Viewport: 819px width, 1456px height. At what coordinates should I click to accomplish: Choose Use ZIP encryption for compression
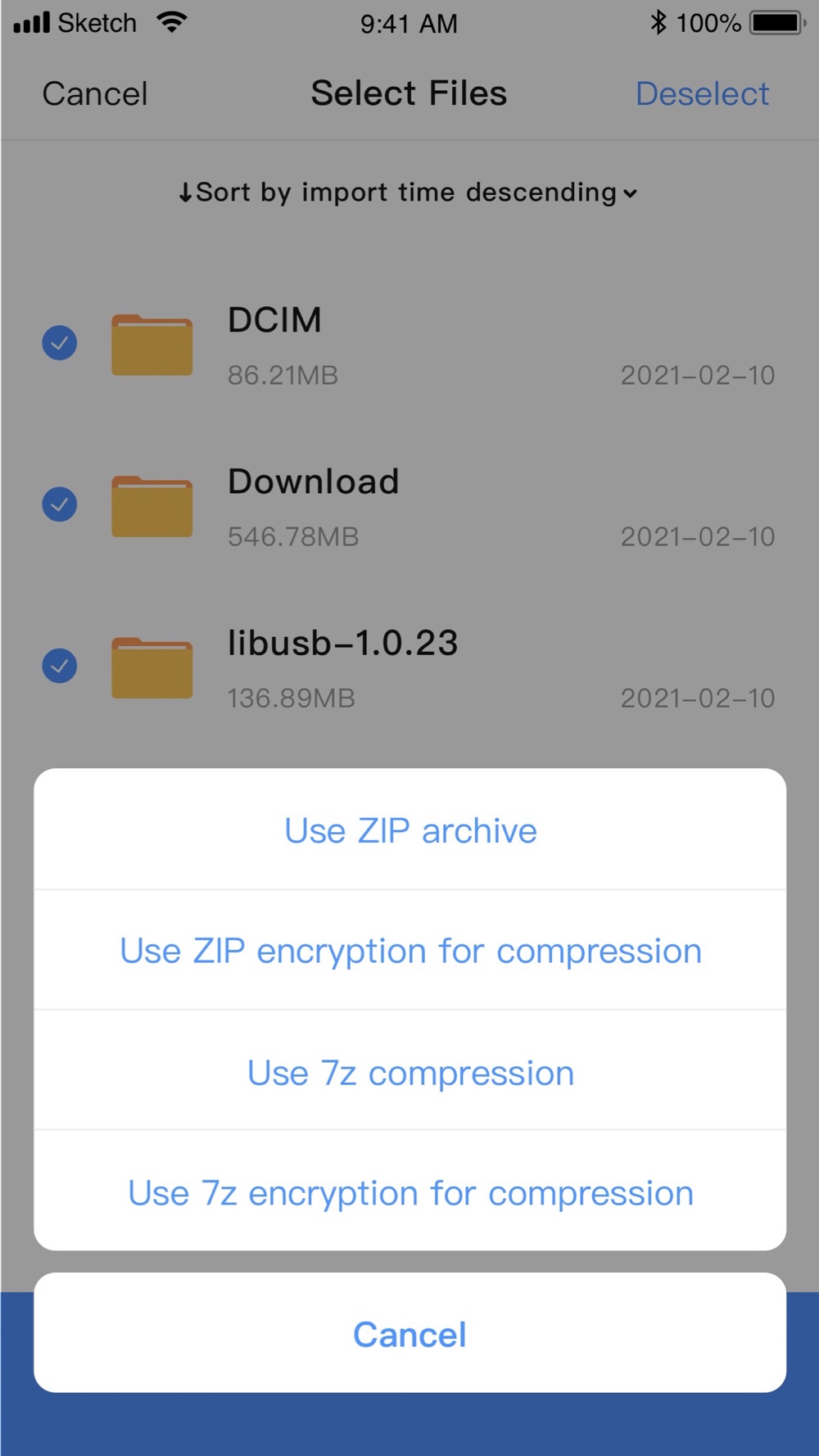pos(410,950)
